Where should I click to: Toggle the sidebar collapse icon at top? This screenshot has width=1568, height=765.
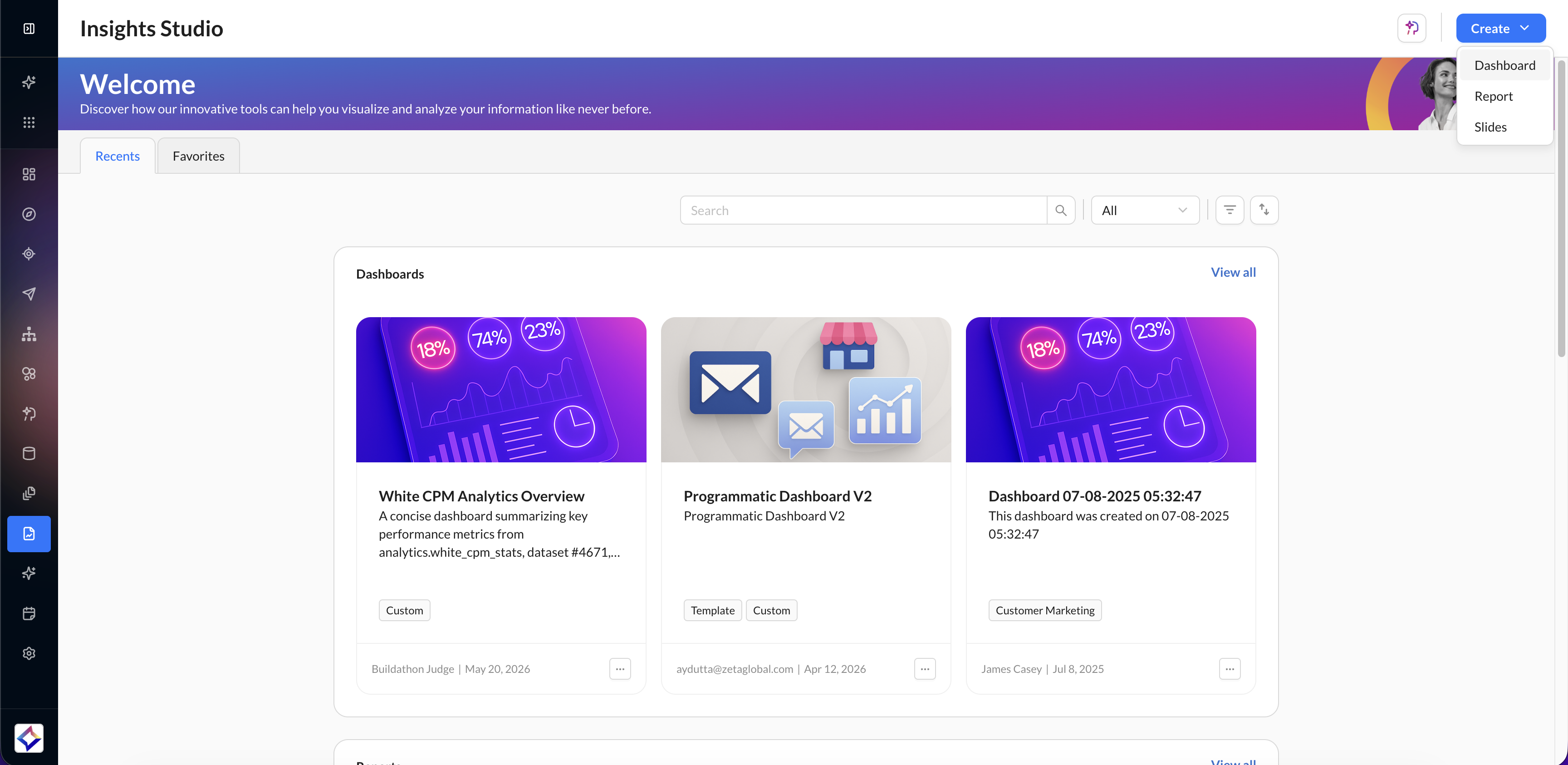tap(29, 29)
